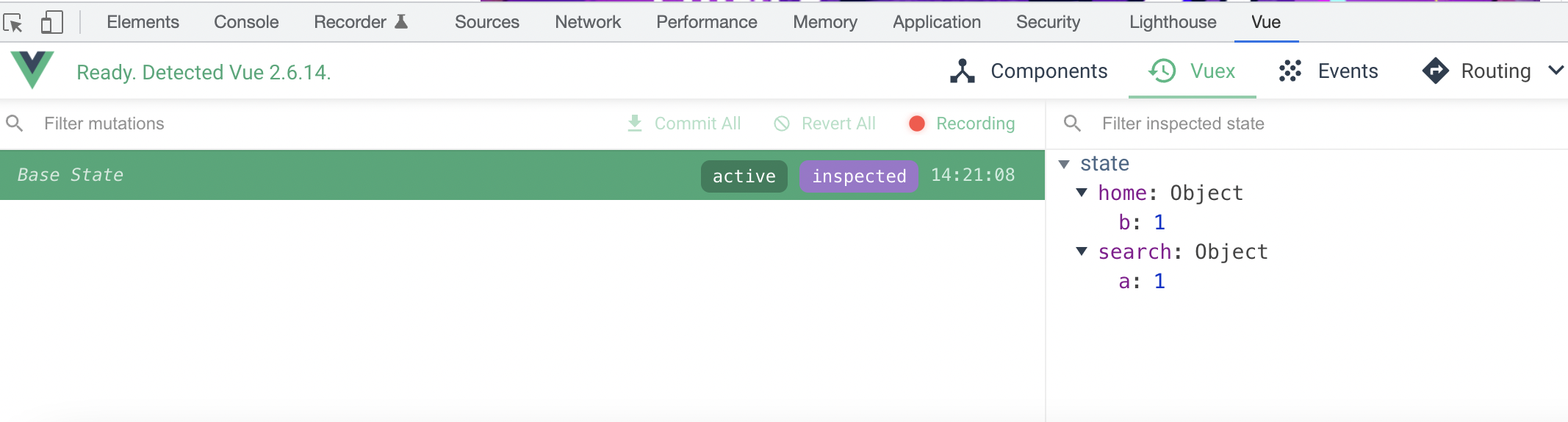Switch to the Network tab
Screen dimensions: 1568x422
coord(588,22)
